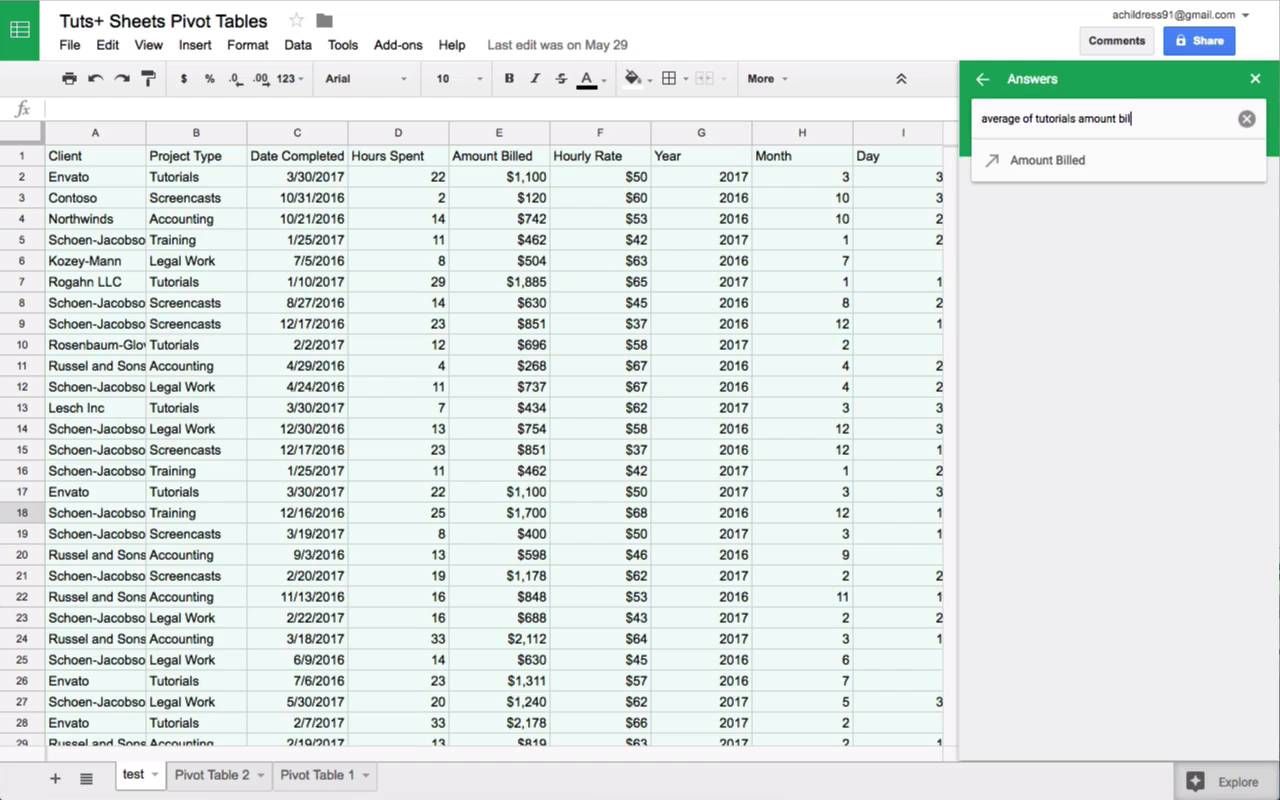Viewport: 1280px width, 800px height.
Task: Toggle bold formatting
Action: point(509,78)
